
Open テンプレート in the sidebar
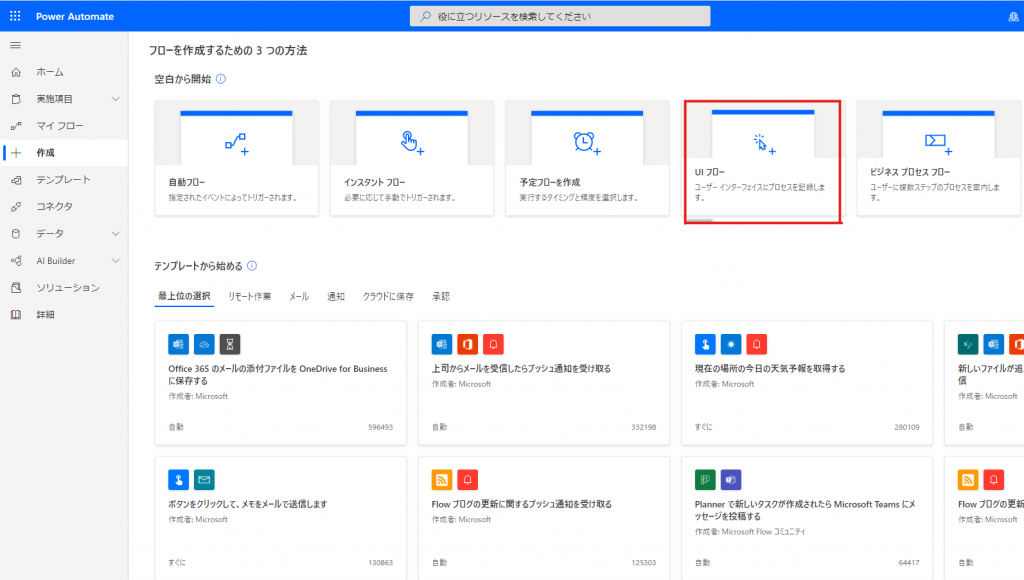tap(64, 180)
